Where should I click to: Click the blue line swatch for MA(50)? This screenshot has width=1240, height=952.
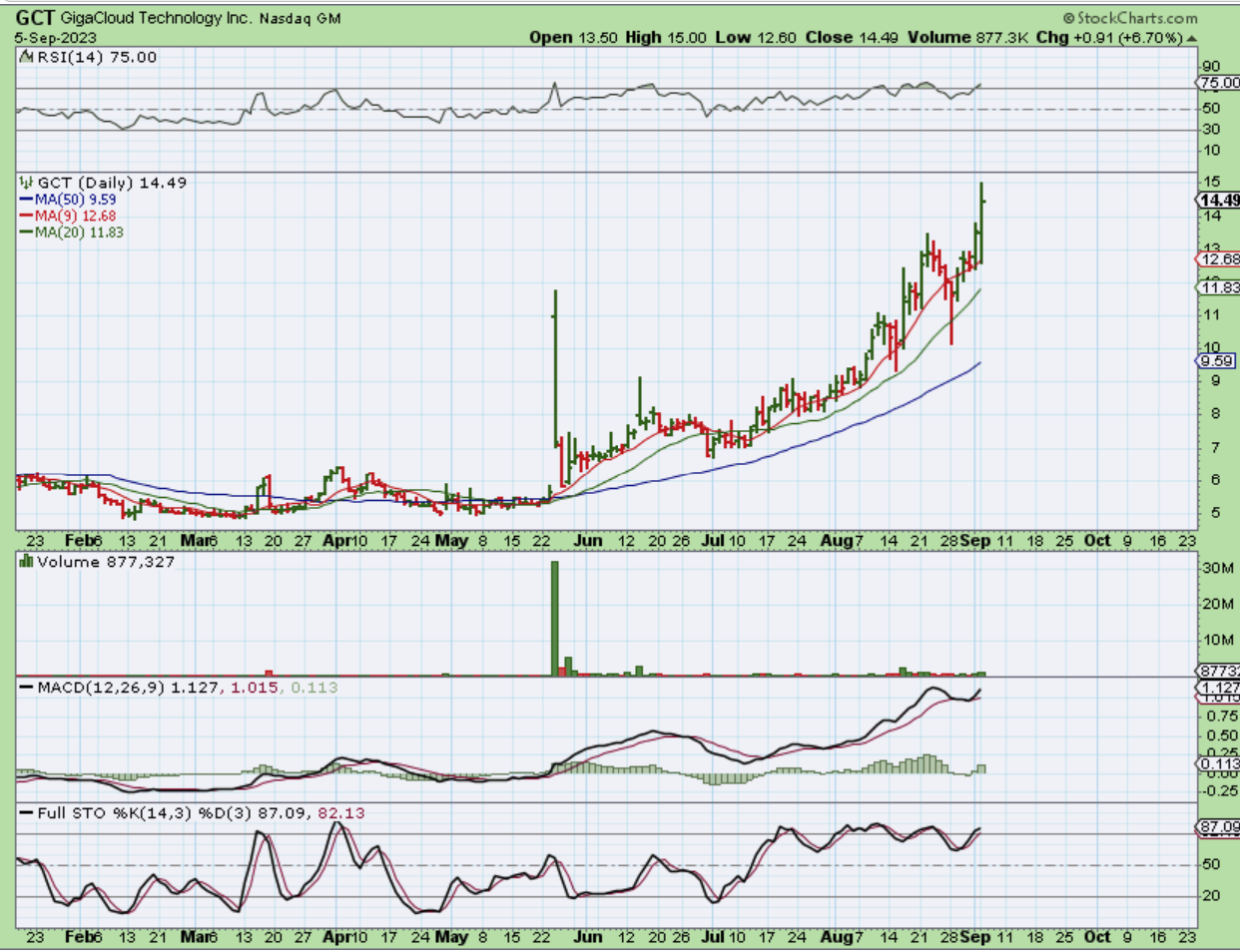(27, 200)
